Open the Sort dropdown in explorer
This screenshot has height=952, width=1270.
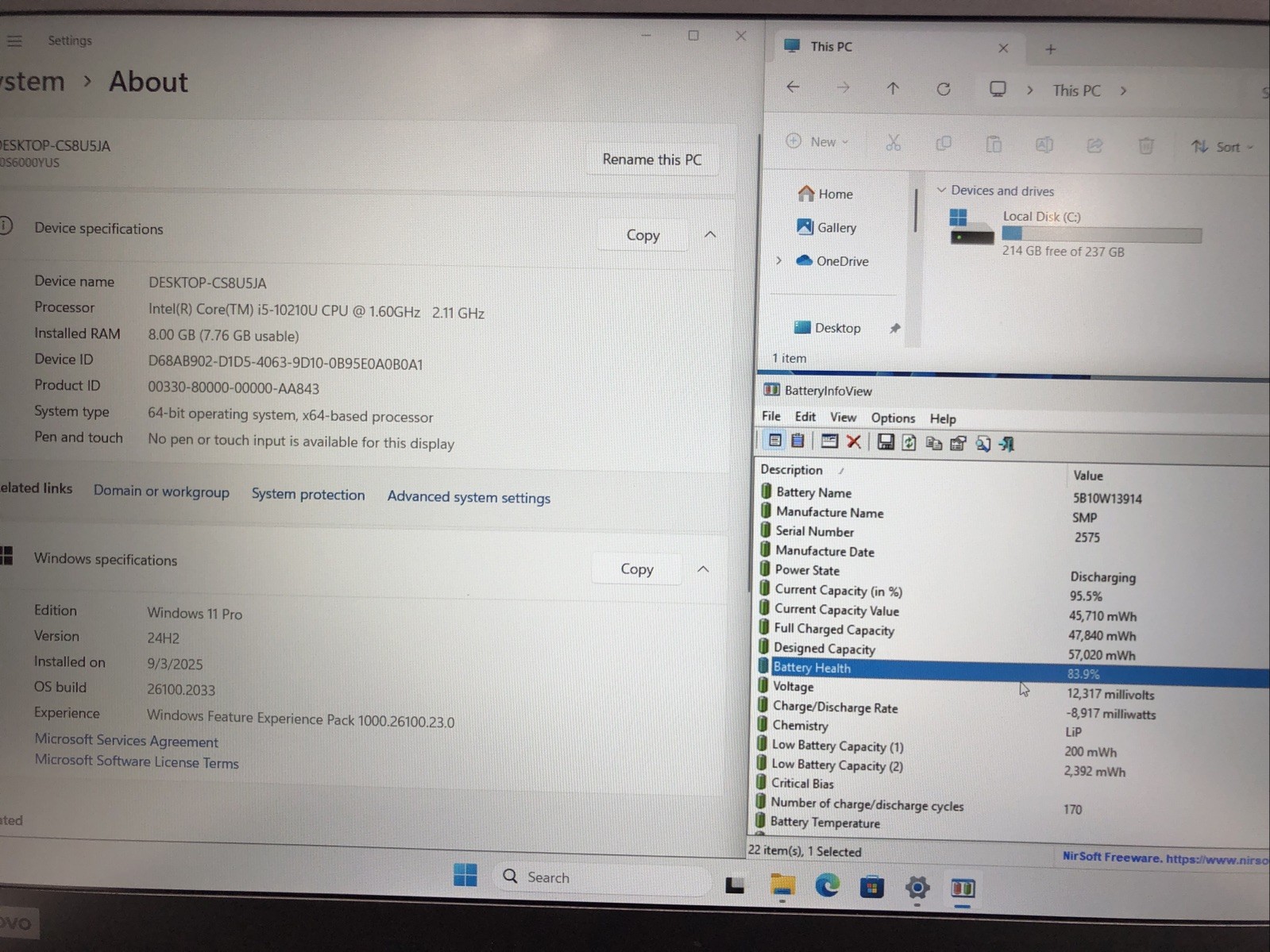[1222, 147]
